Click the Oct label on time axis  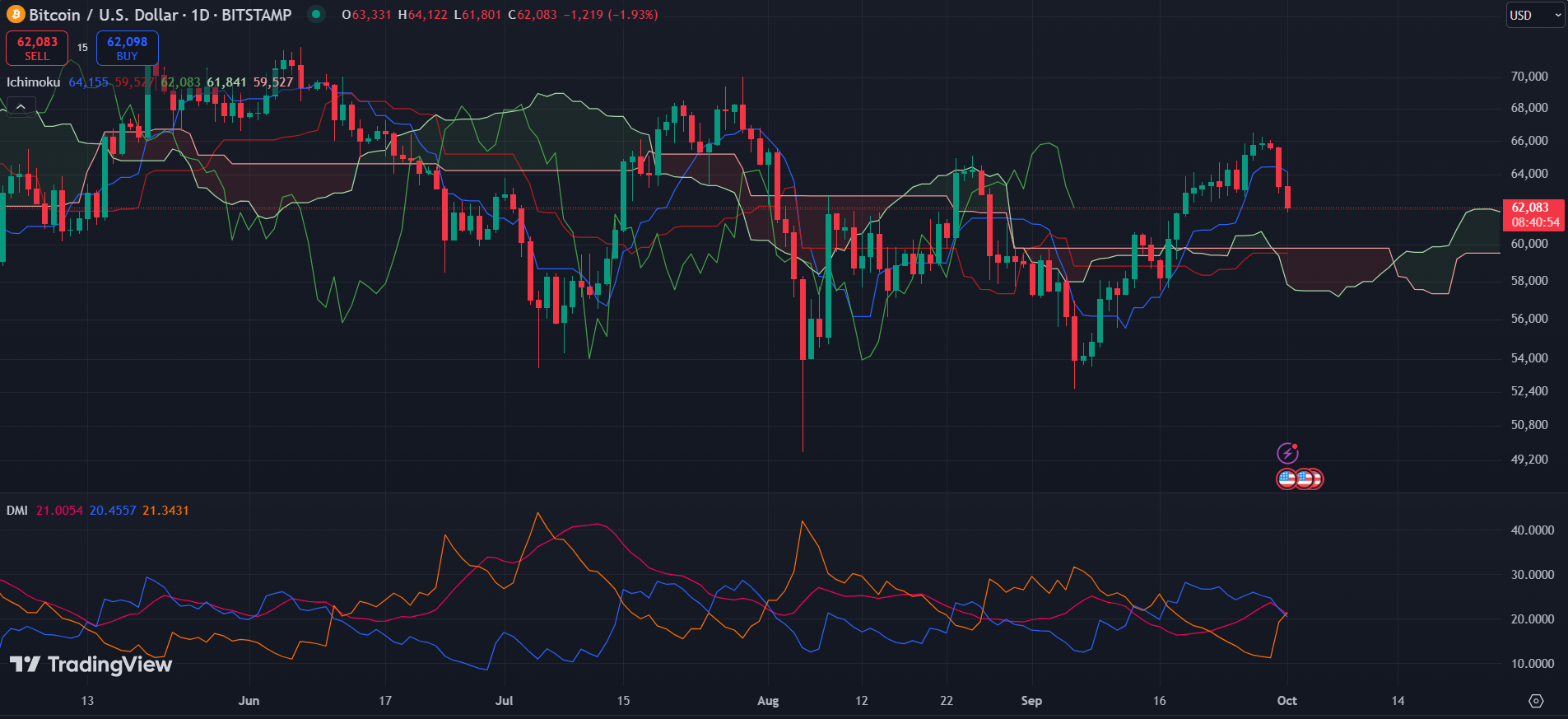[1287, 701]
